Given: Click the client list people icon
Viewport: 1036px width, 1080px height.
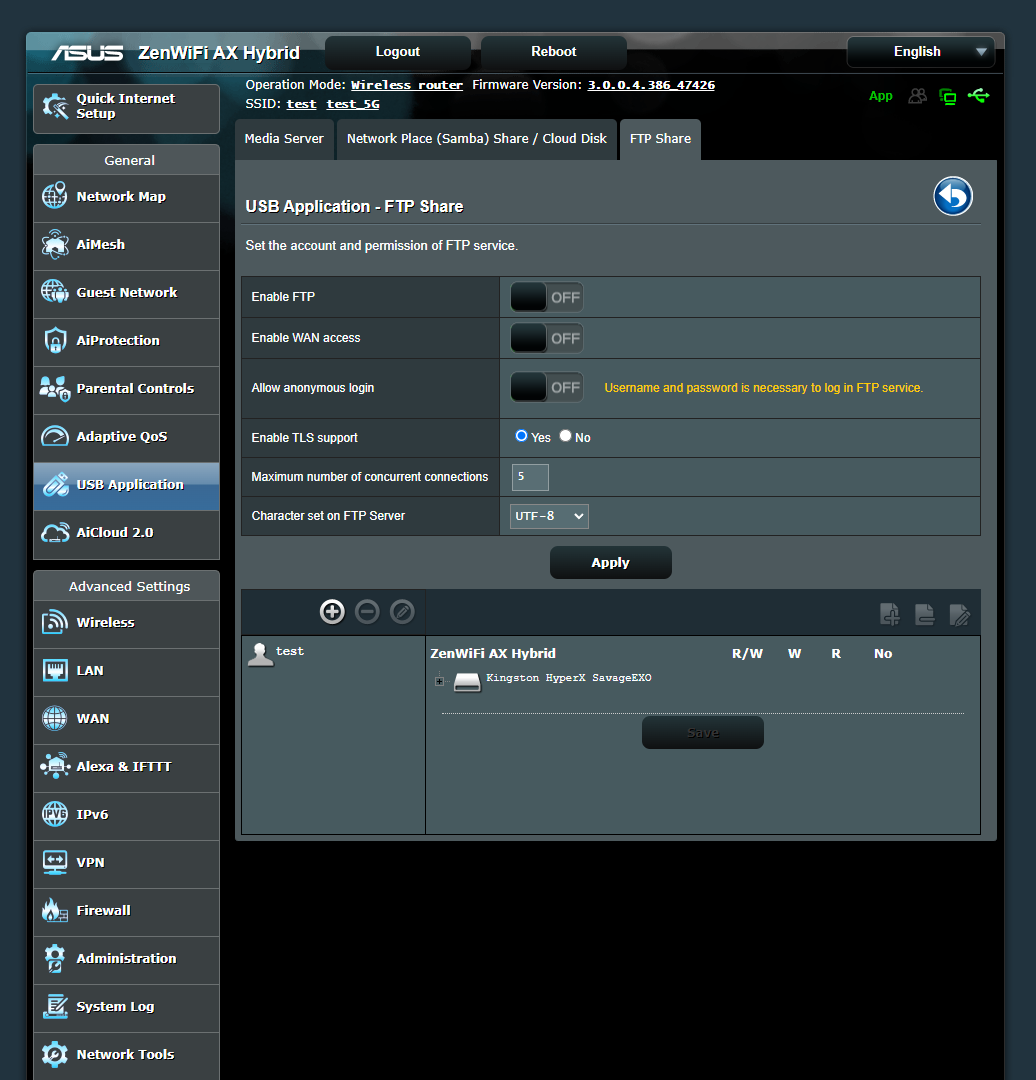Looking at the screenshot, I should point(917,96).
